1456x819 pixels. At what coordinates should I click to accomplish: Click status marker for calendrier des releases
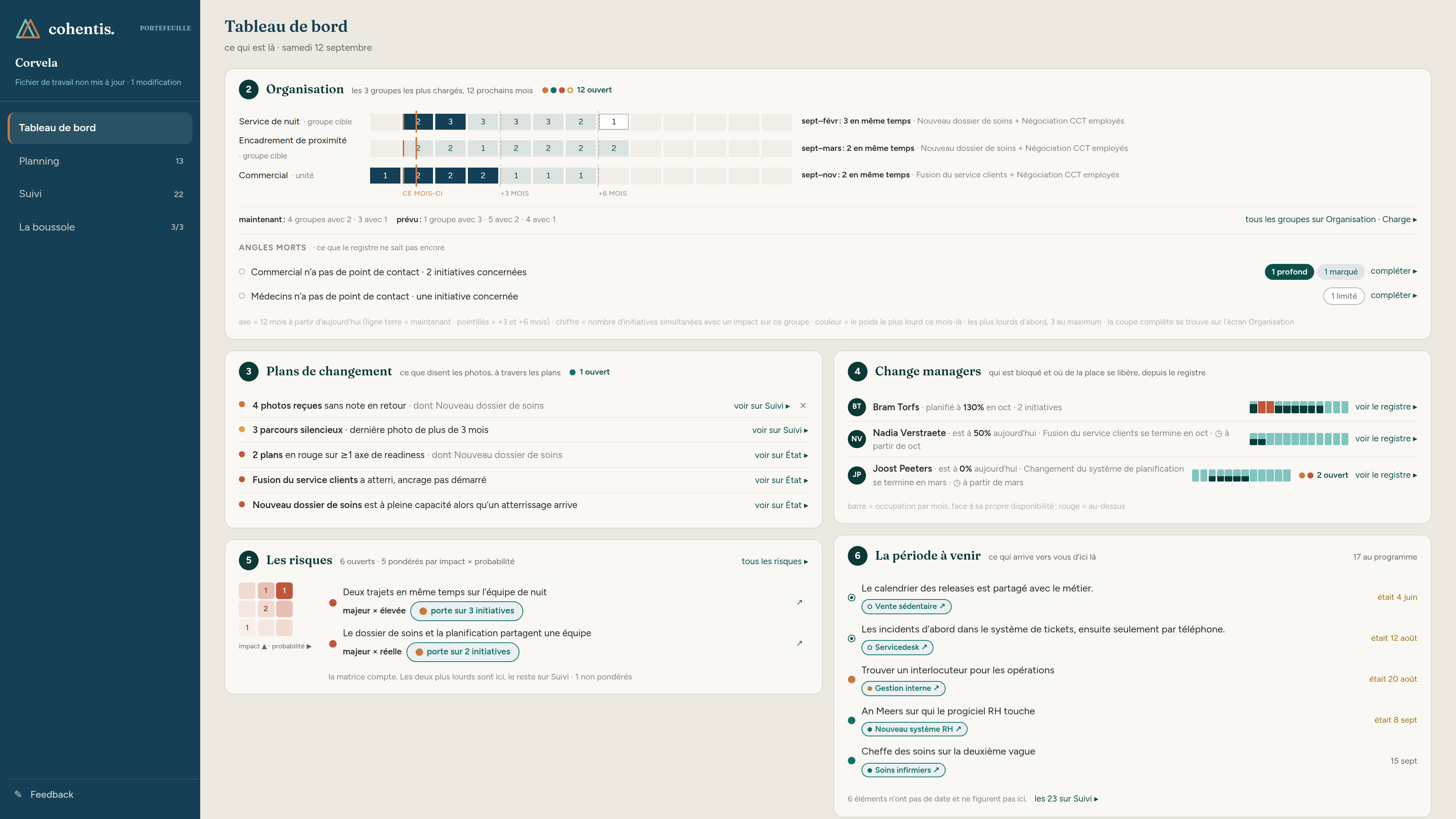pyautogui.click(x=851, y=598)
